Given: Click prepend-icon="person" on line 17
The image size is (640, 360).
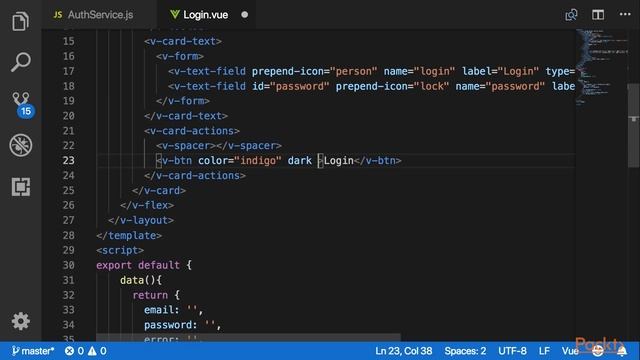Looking at the screenshot, I should [314, 71].
